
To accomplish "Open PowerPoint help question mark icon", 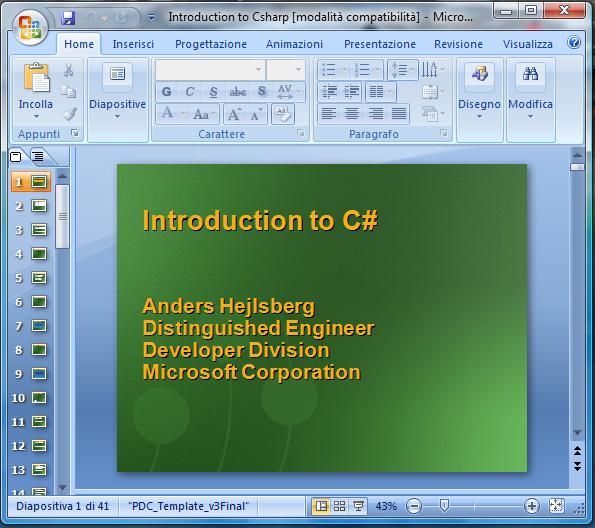I will tap(574, 42).
